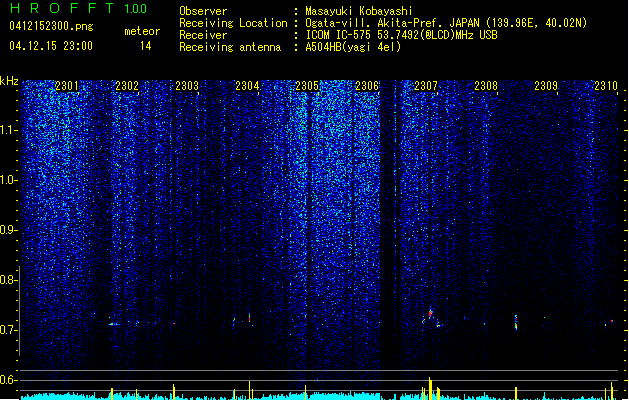Click the 'meteor' label text
629x400 pixels.
[142, 31]
